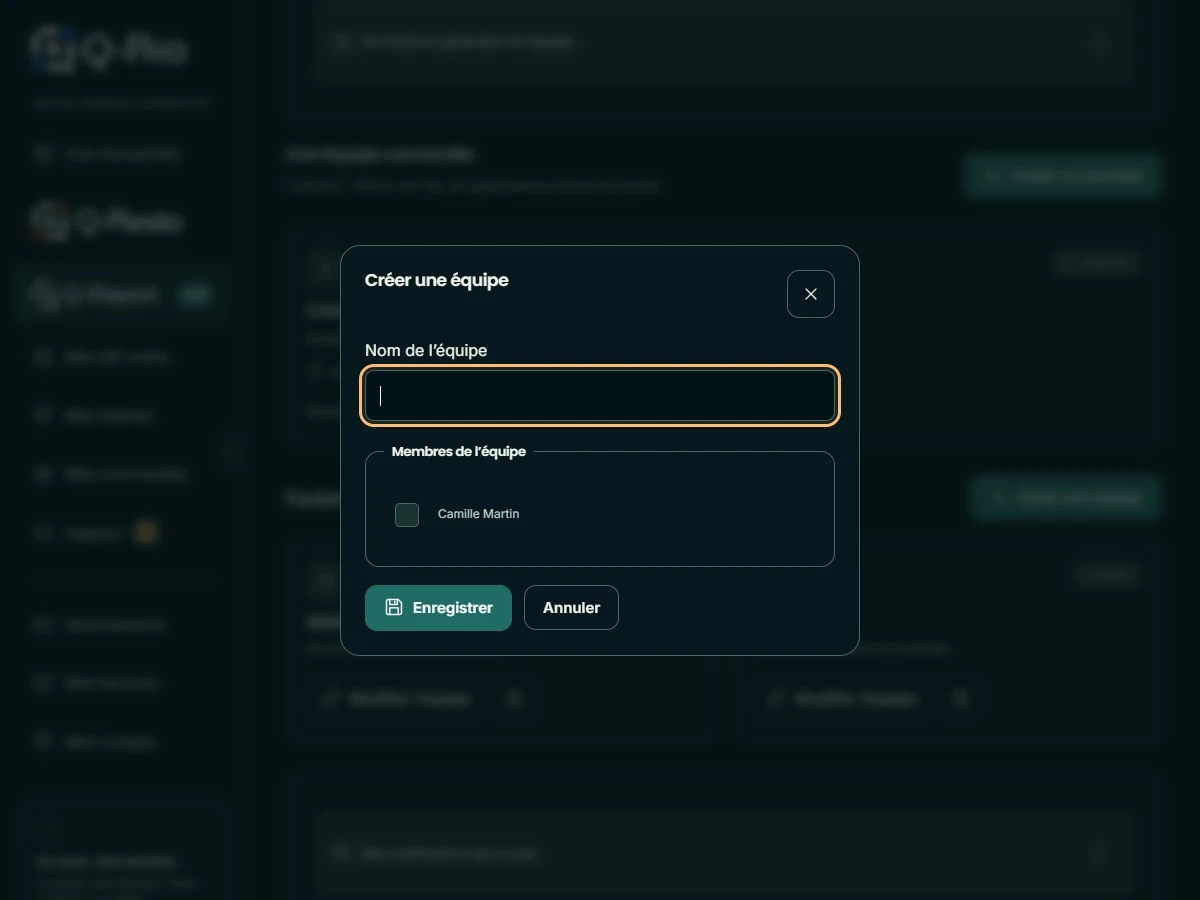Save the team with Enregistrer
The height and width of the screenshot is (900, 1200).
click(x=438, y=608)
